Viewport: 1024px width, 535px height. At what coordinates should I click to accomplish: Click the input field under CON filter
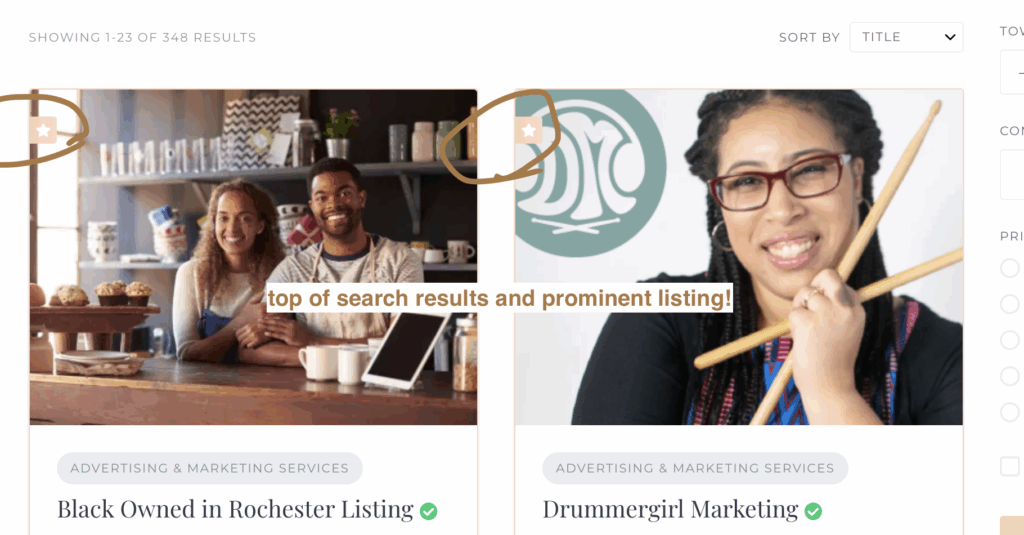[1012, 174]
